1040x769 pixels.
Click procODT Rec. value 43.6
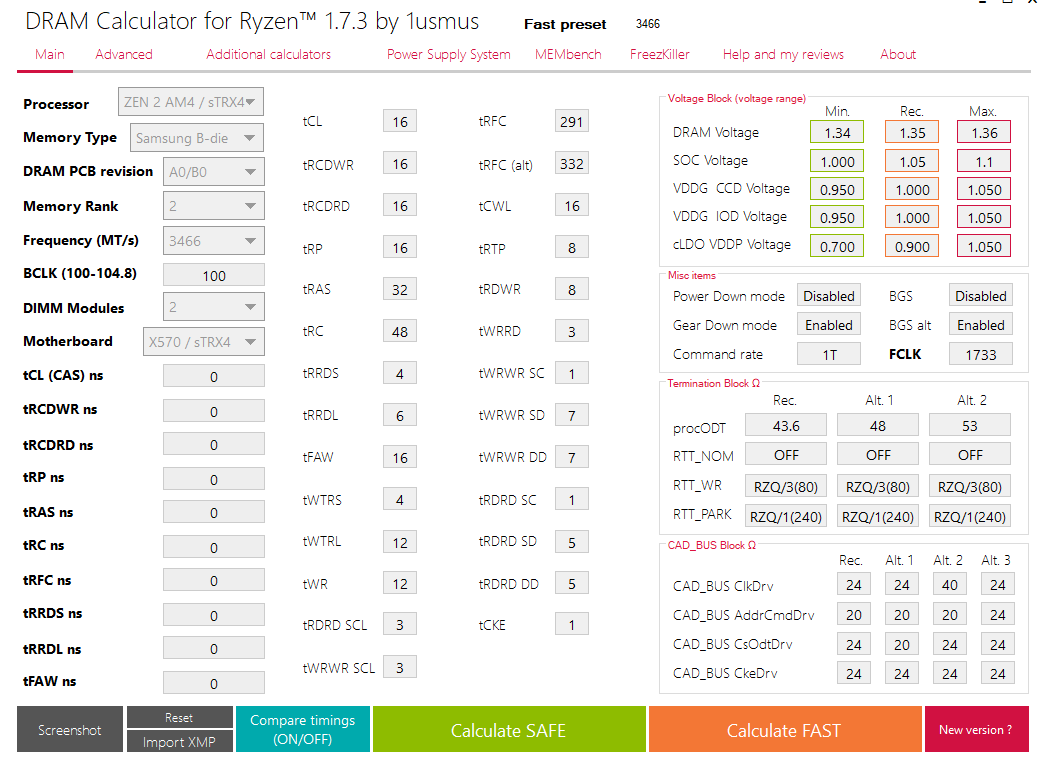click(x=786, y=425)
